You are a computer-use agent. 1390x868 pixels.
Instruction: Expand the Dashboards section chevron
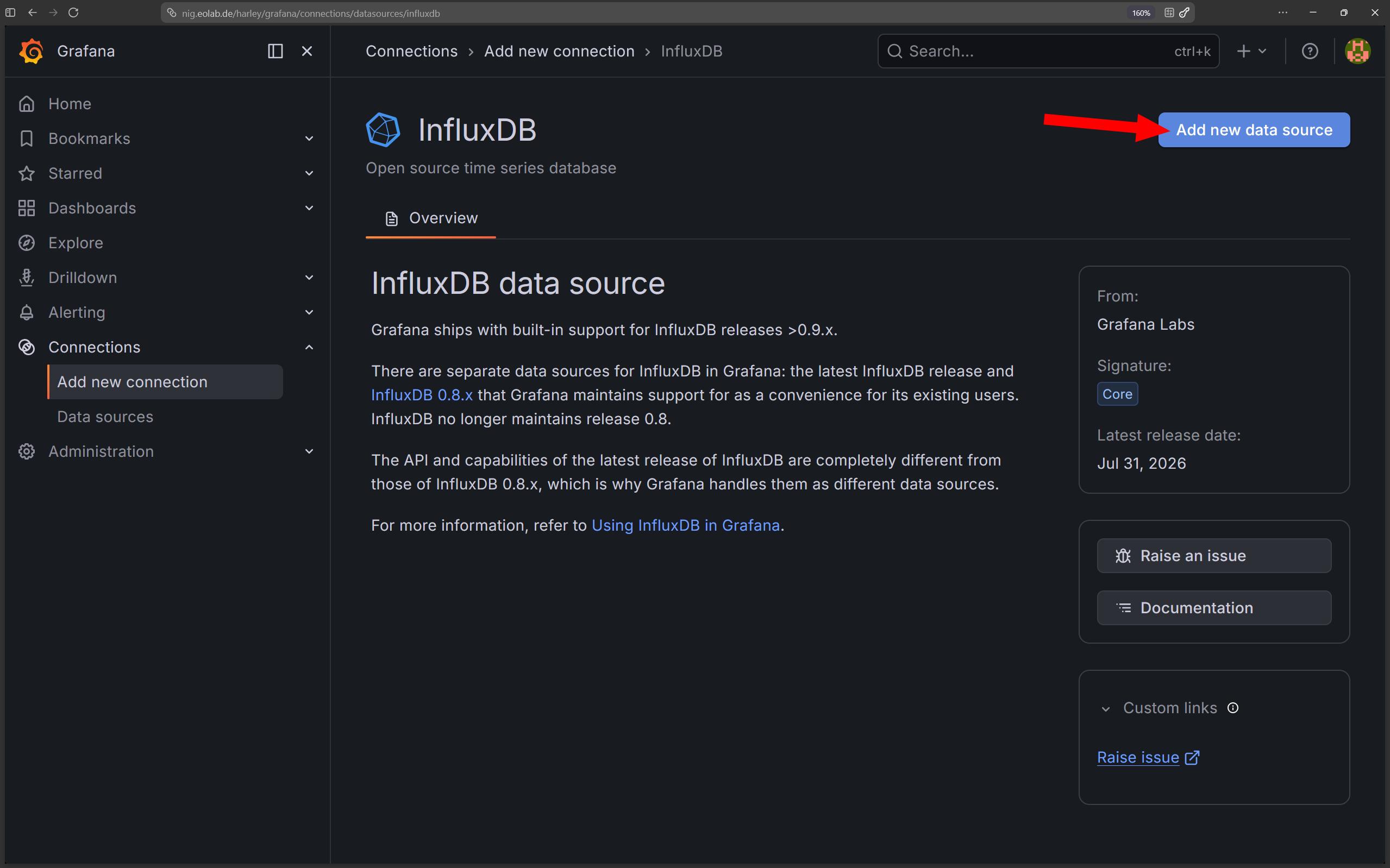pos(309,208)
